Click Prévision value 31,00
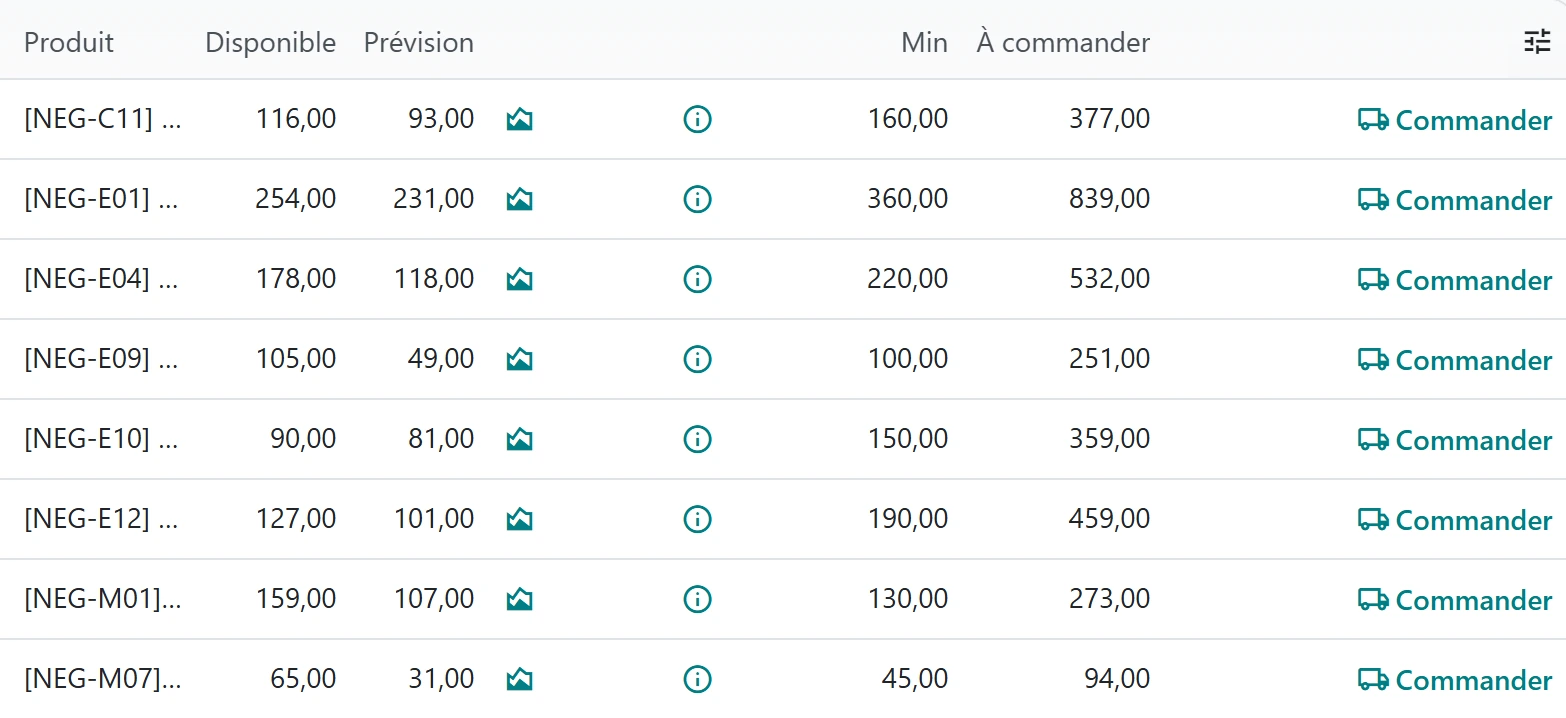 [x=441, y=679]
